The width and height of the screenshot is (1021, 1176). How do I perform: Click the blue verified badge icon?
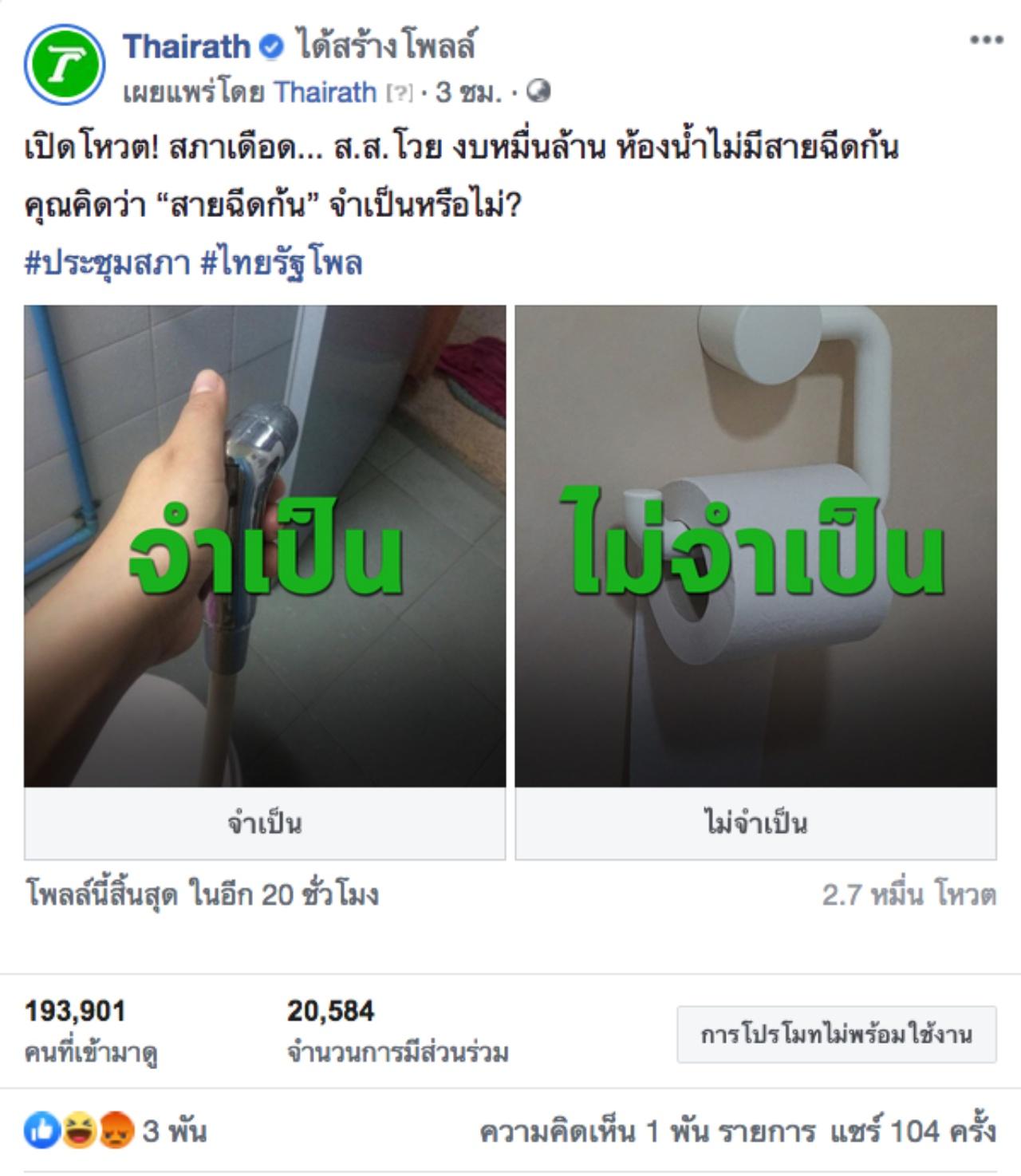click(x=272, y=47)
